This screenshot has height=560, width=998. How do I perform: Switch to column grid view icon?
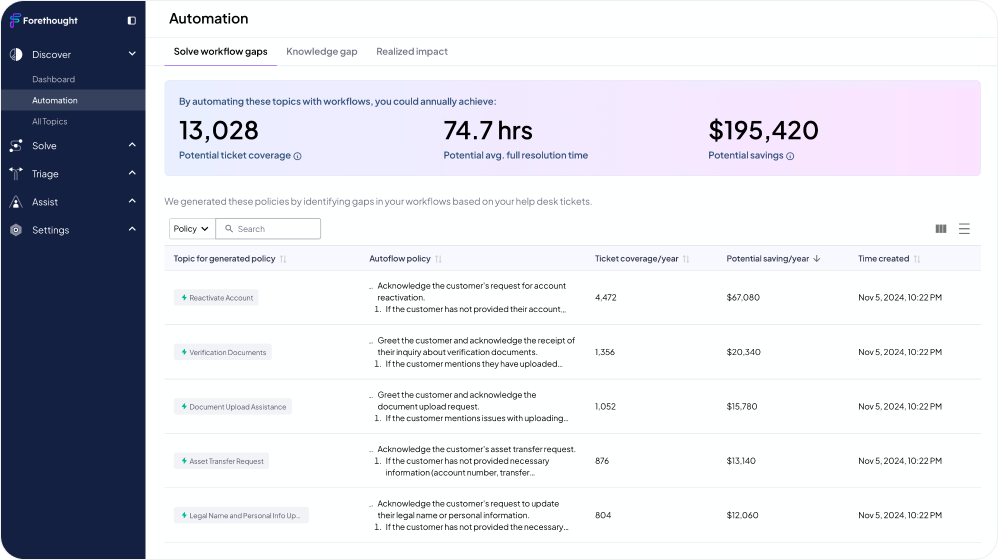(x=941, y=229)
